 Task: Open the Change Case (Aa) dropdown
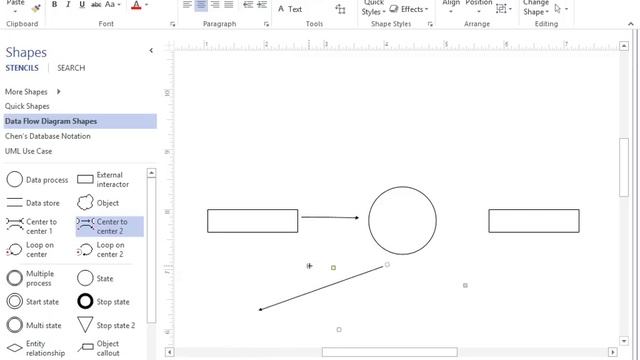point(113,4)
